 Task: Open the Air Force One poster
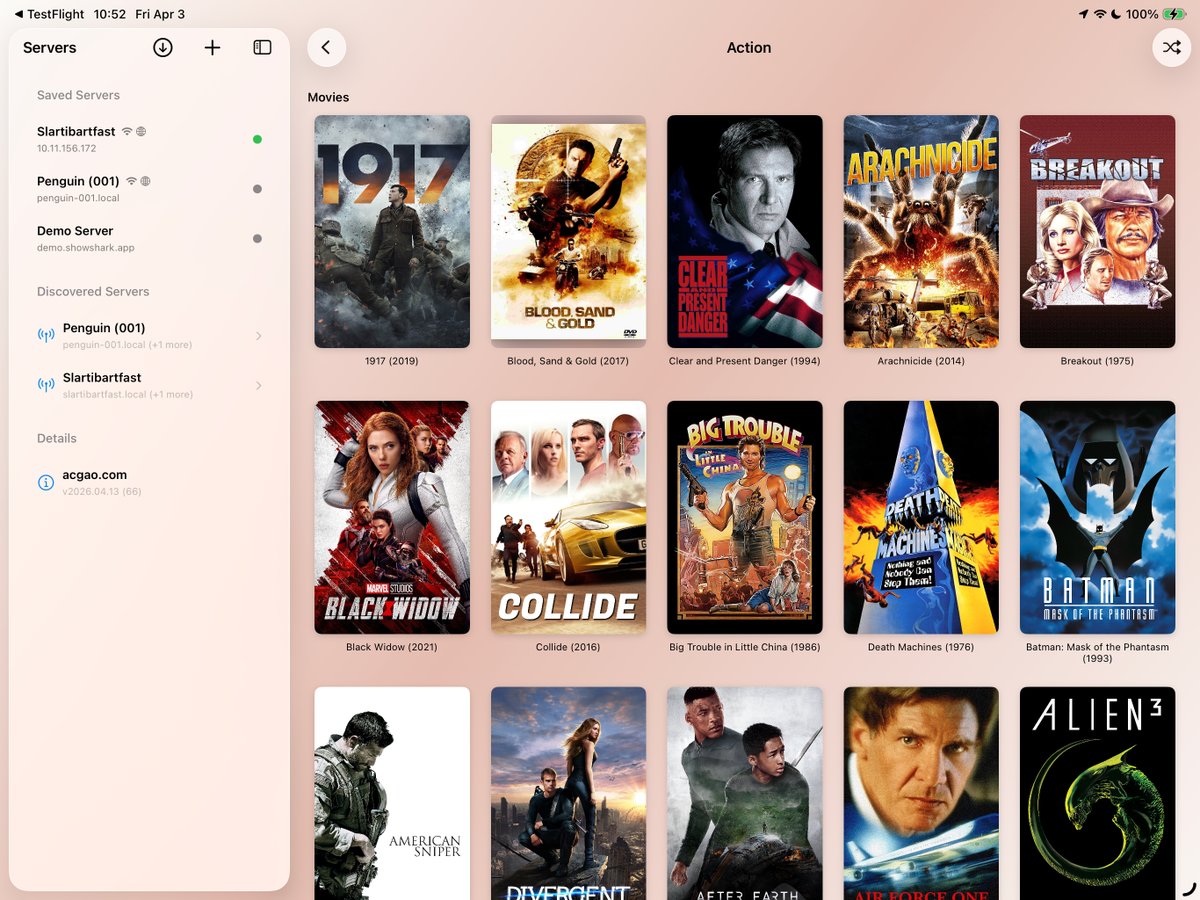(921, 793)
